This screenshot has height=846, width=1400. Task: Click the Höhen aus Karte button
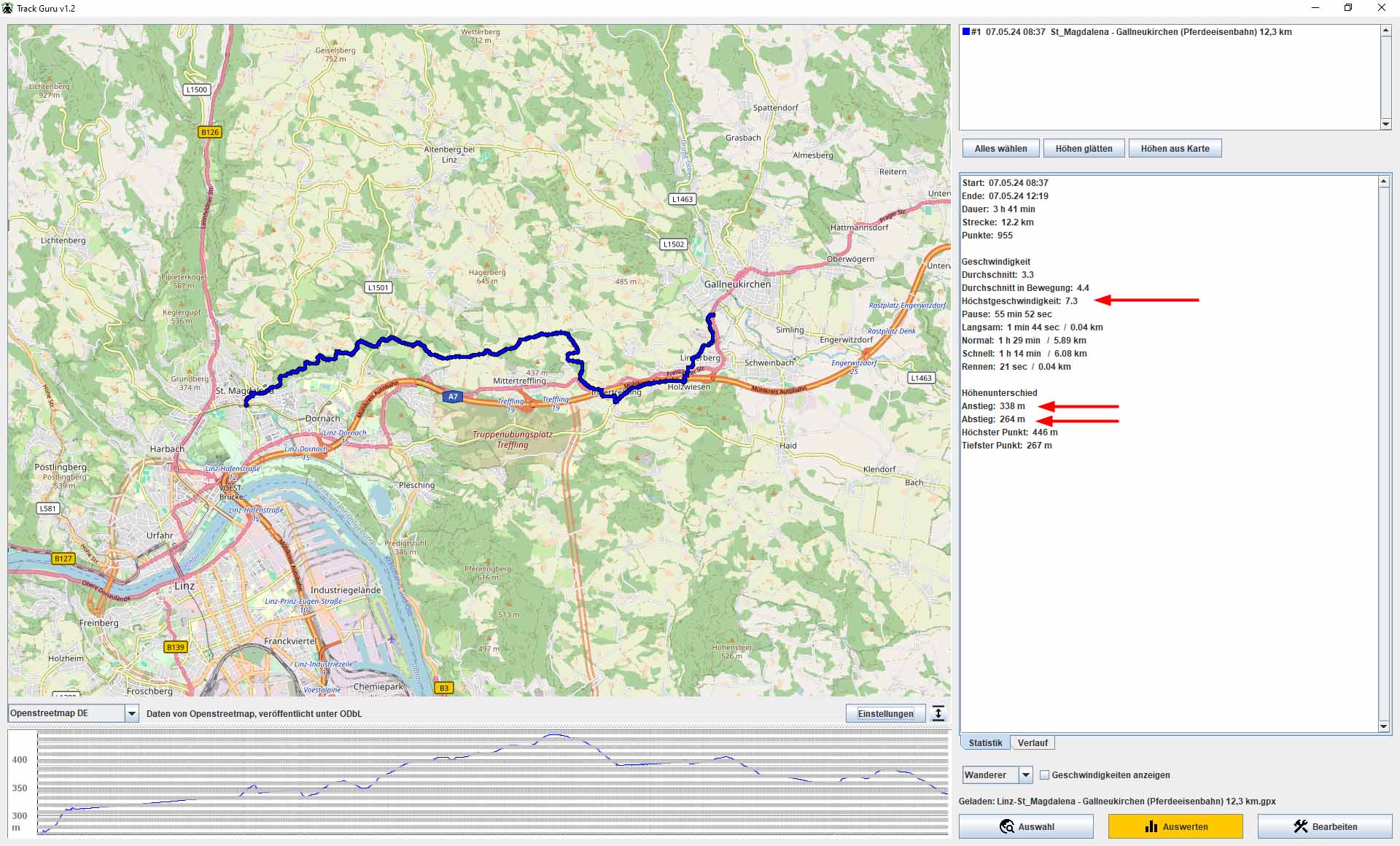(1175, 149)
